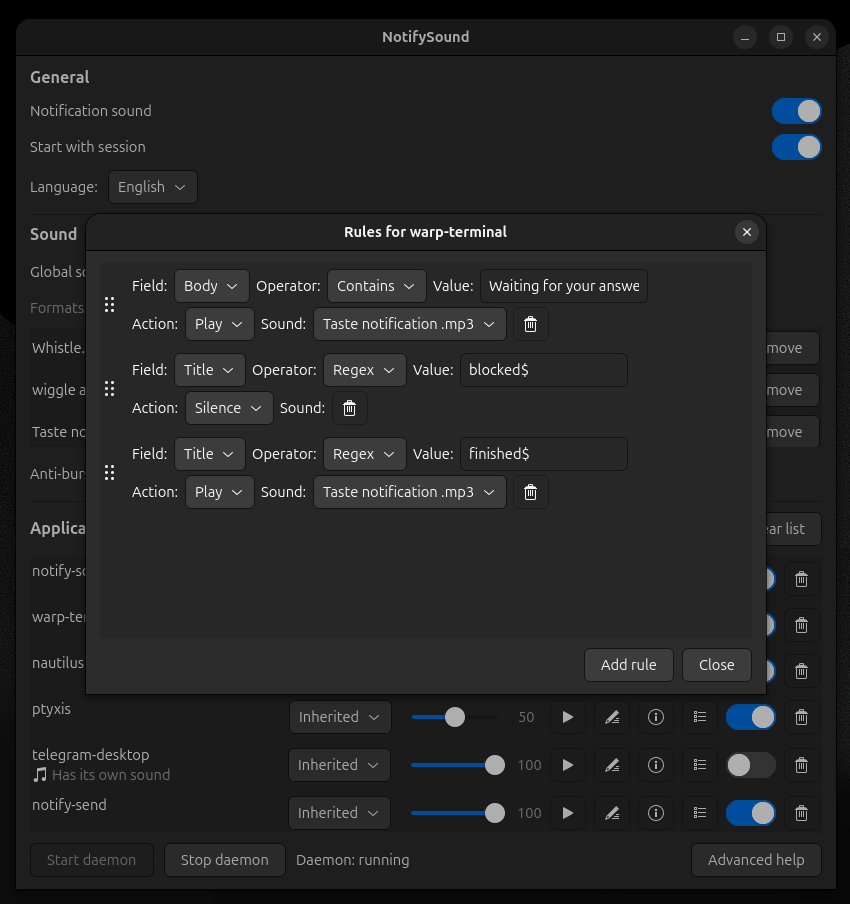
Task: Open the Operator dropdown of the blocked$ rule
Action: click(364, 370)
